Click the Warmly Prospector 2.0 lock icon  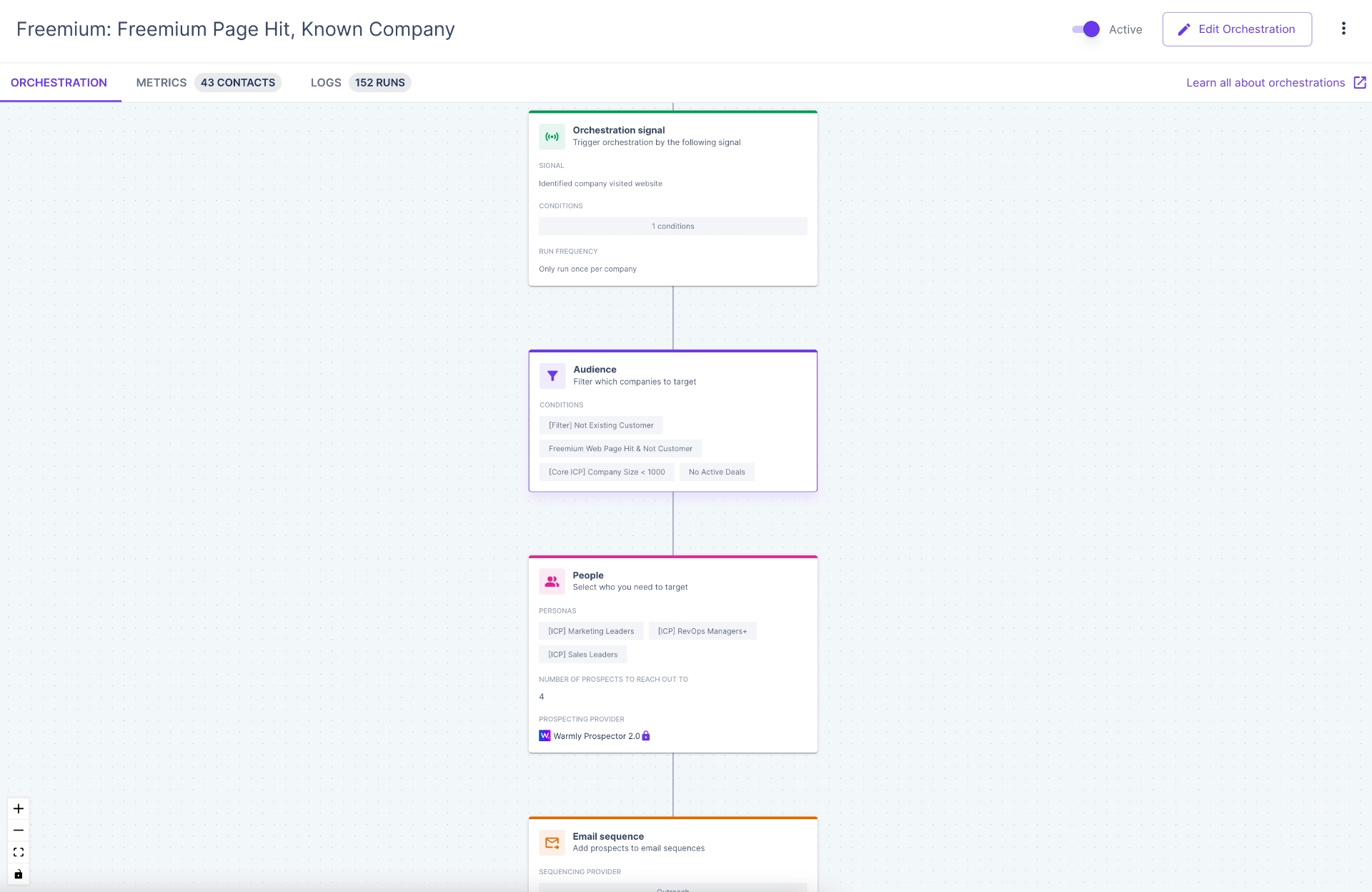pos(646,735)
